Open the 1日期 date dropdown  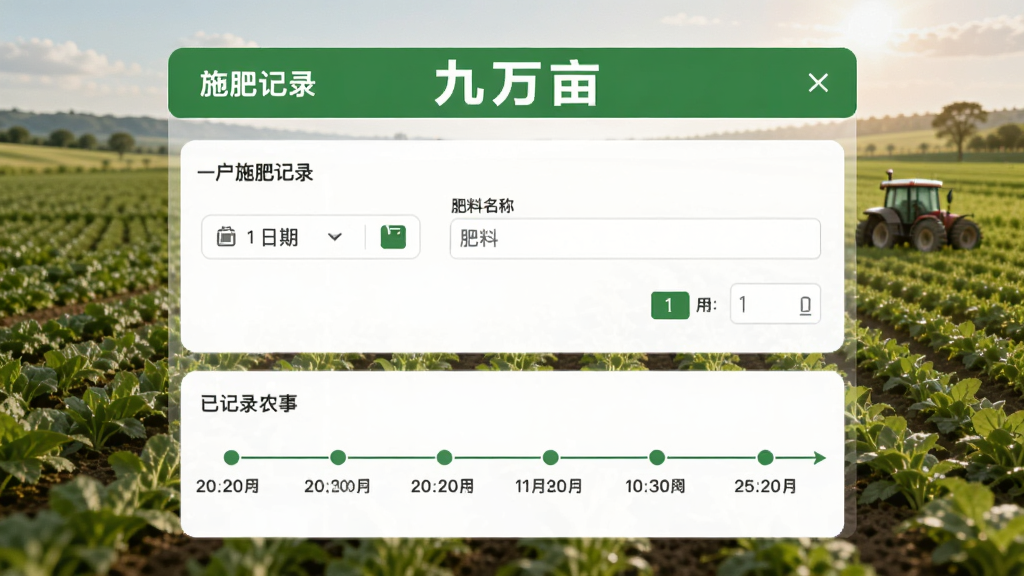(x=335, y=237)
